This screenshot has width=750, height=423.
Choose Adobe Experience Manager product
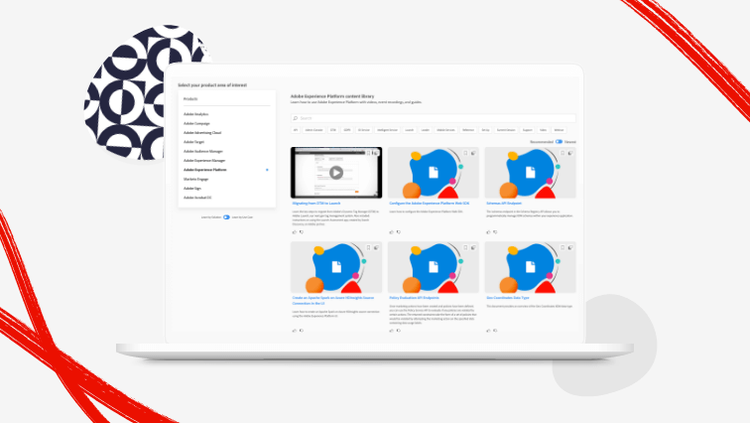click(204, 160)
